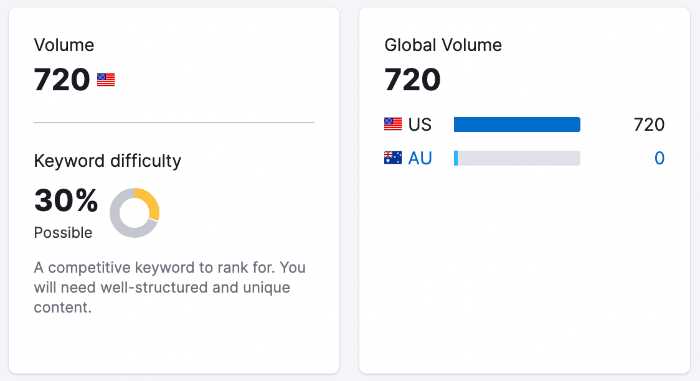Click the US volume bar
The width and height of the screenshot is (700, 381).
[x=517, y=124]
